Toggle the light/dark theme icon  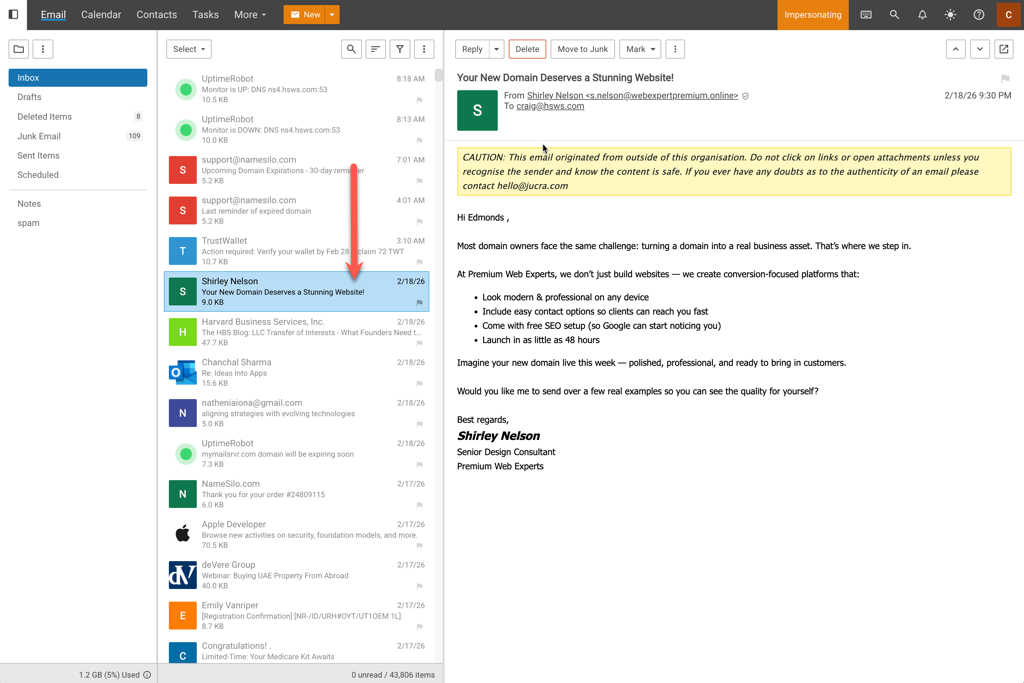[x=950, y=15]
